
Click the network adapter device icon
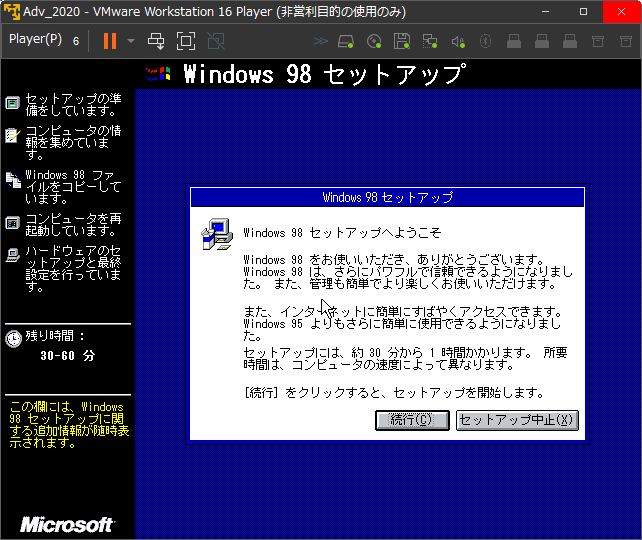click(x=430, y=41)
